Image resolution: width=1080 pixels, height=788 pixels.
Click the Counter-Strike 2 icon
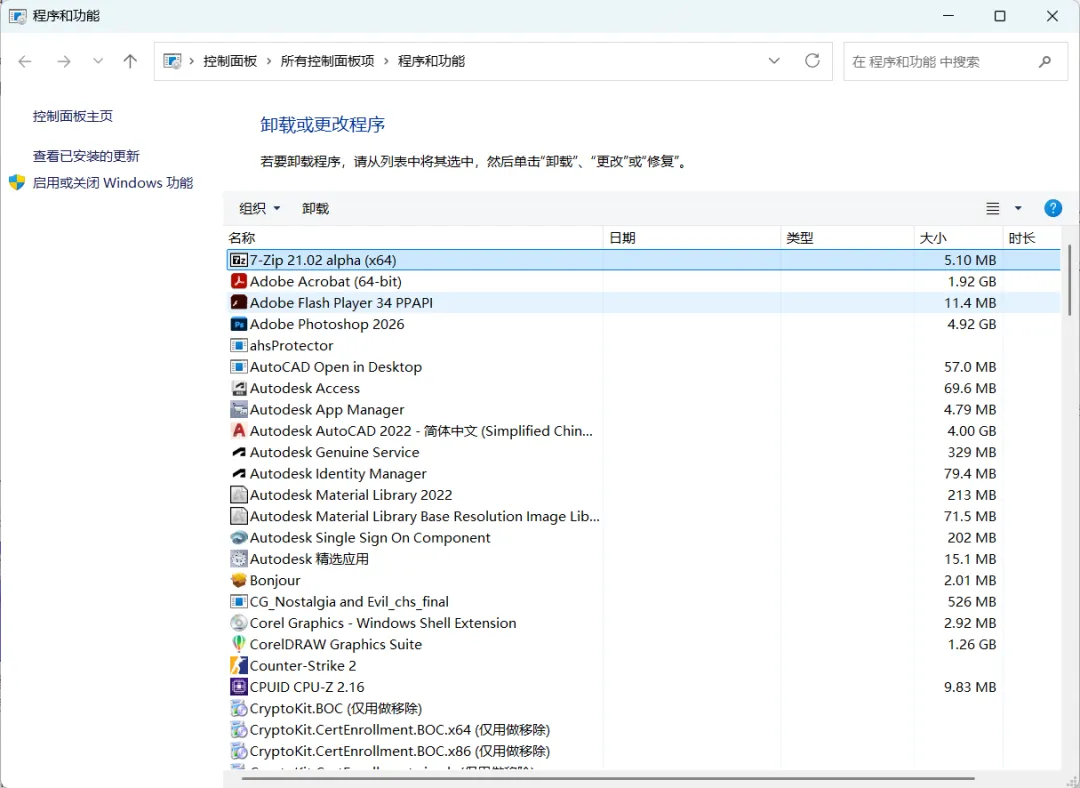pos(238,666)
